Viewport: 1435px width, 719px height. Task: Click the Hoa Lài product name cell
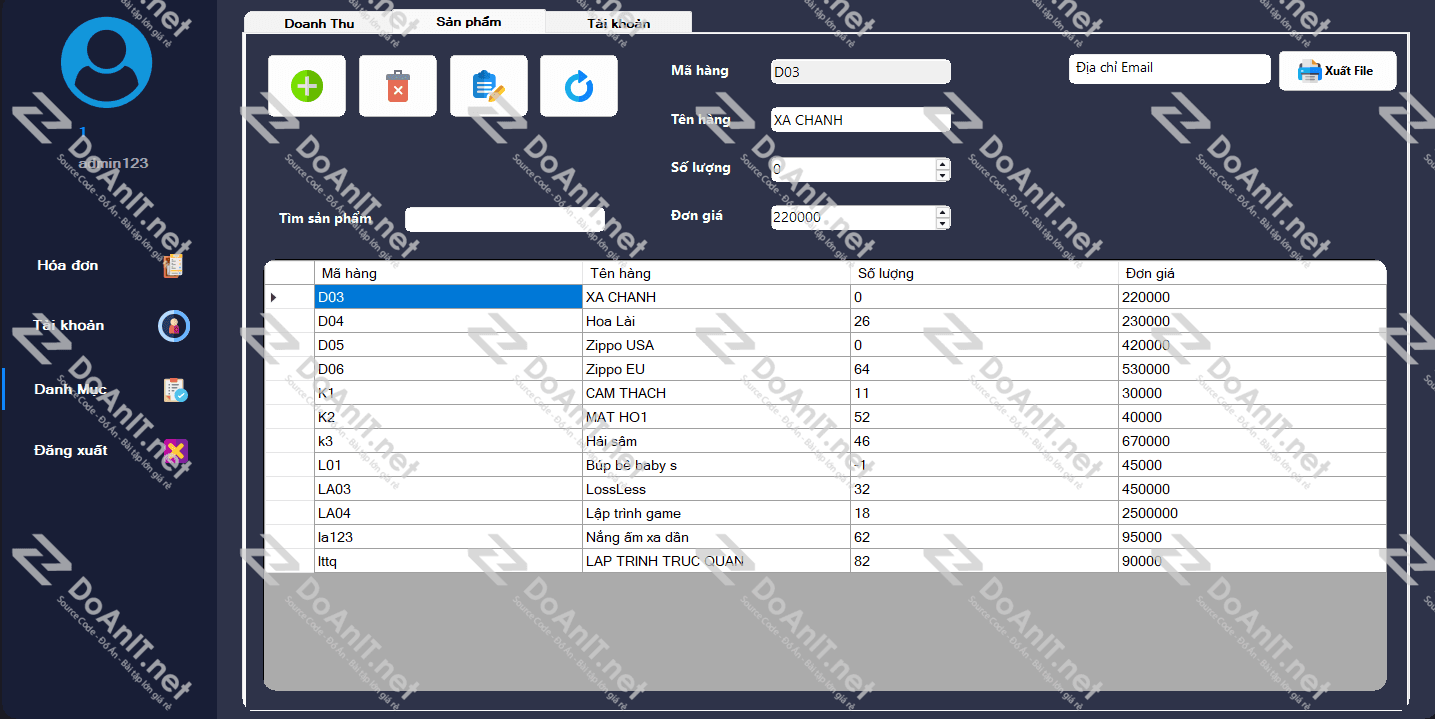[x=716, y=321]
